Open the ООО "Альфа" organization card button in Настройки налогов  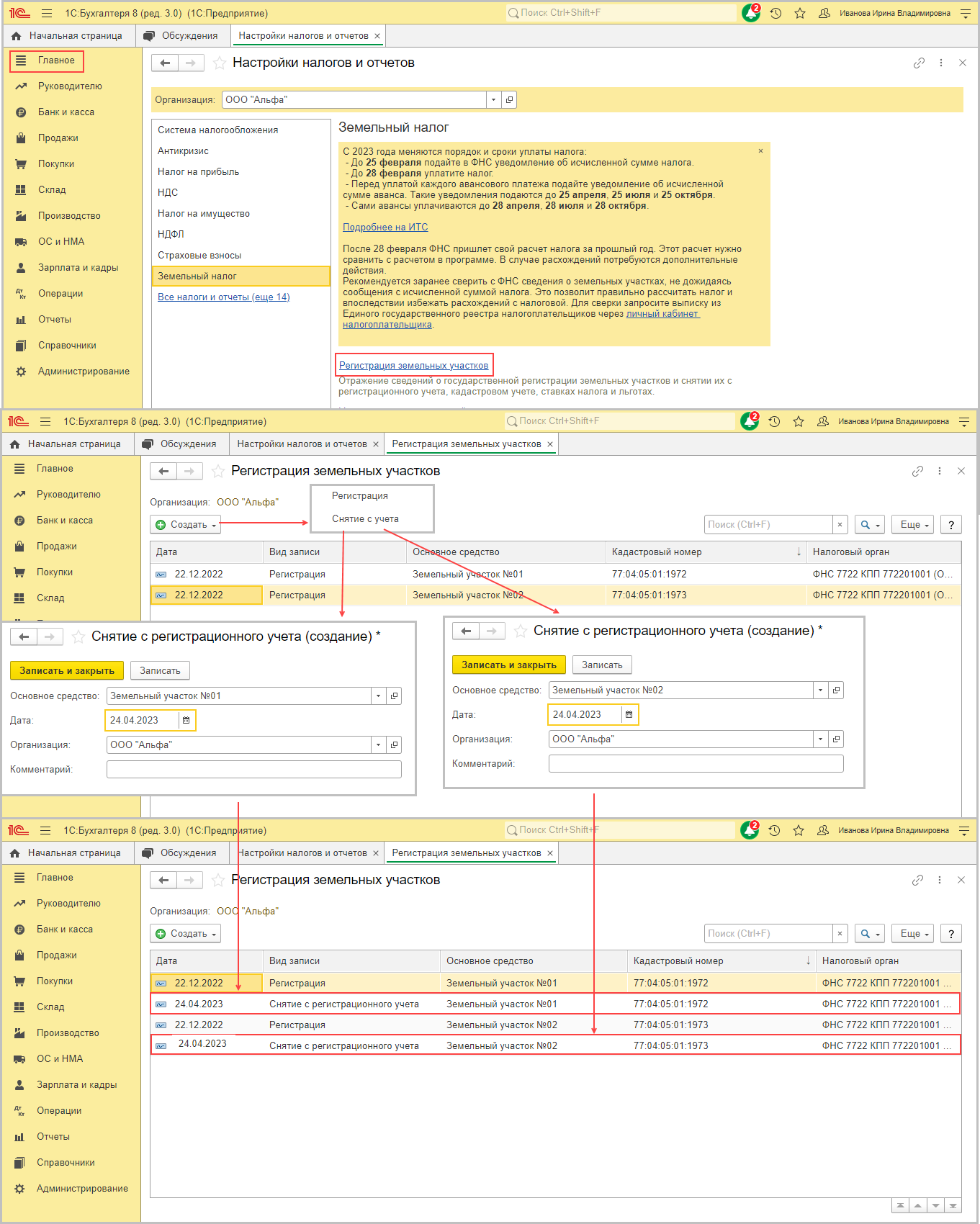point(510,100)
